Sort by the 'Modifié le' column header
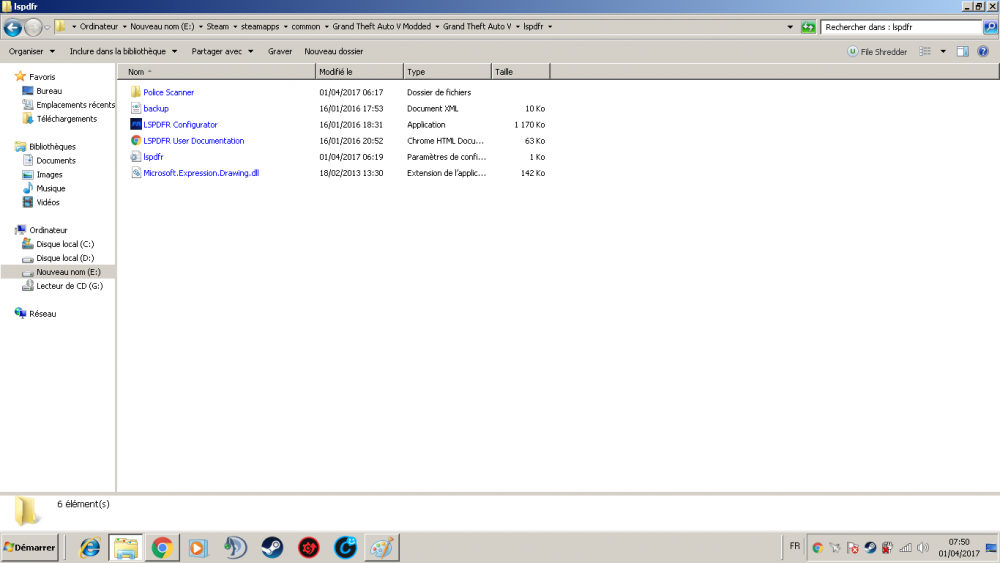The image size is (1000, 563). (359, 71)
